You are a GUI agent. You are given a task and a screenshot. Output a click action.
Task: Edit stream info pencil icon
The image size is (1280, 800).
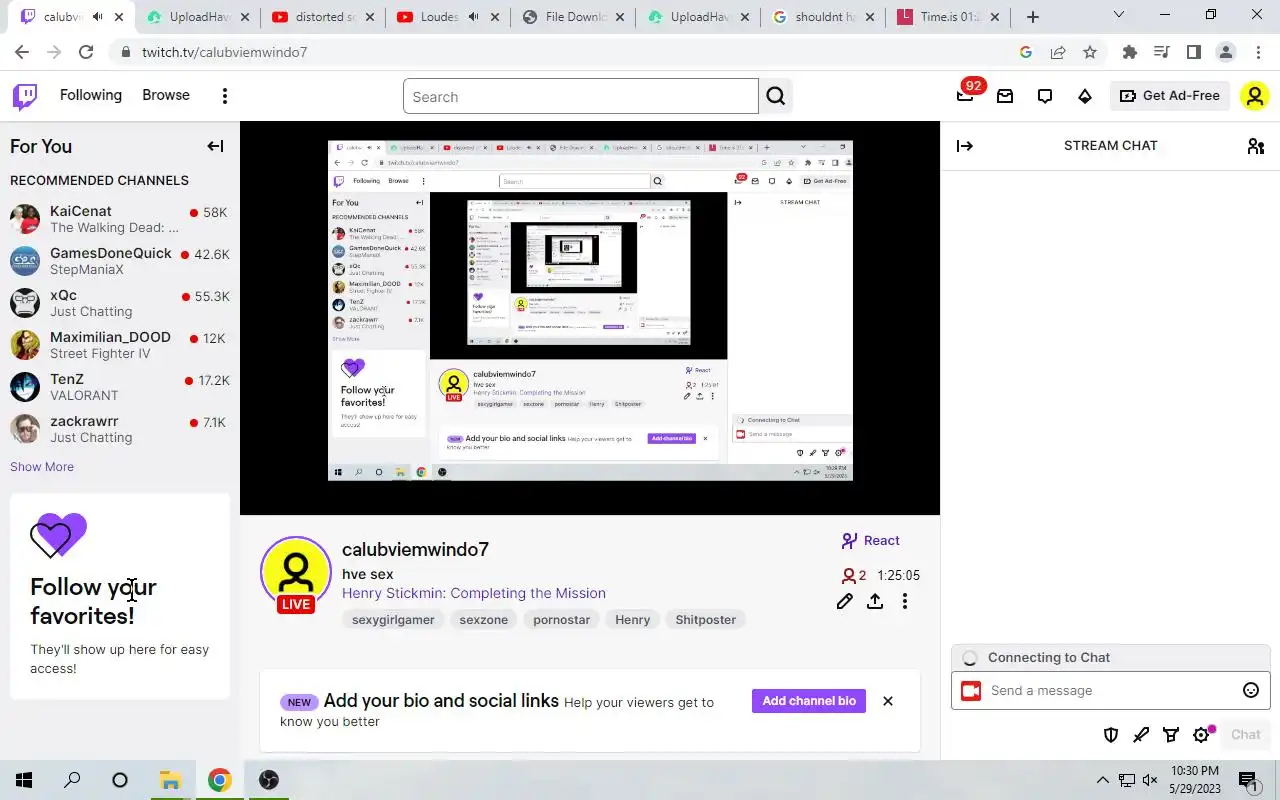point(845,601)
